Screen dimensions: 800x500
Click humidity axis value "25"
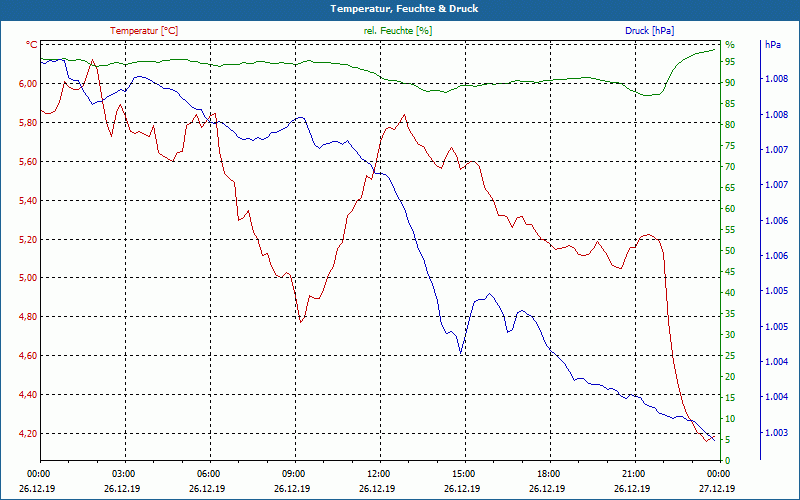pos(730,356)
